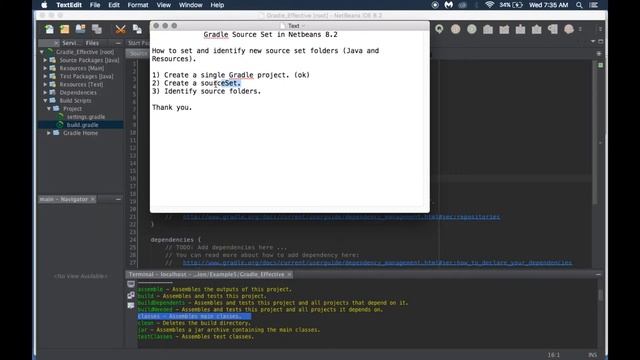Screen dimensions: 640x360
Task: Click the settings.gradle file icon
Action: coord(60,116)
